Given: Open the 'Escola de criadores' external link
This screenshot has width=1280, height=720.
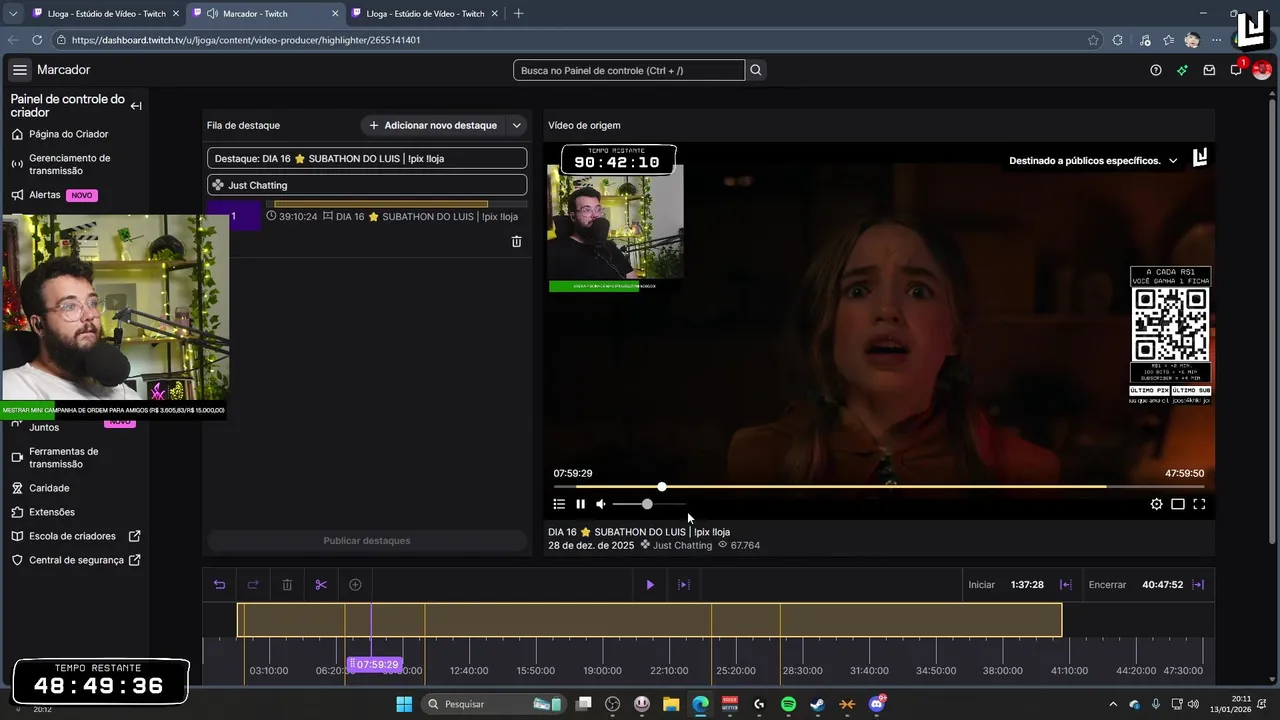Looking at the screenshot, I should [75, 536].
